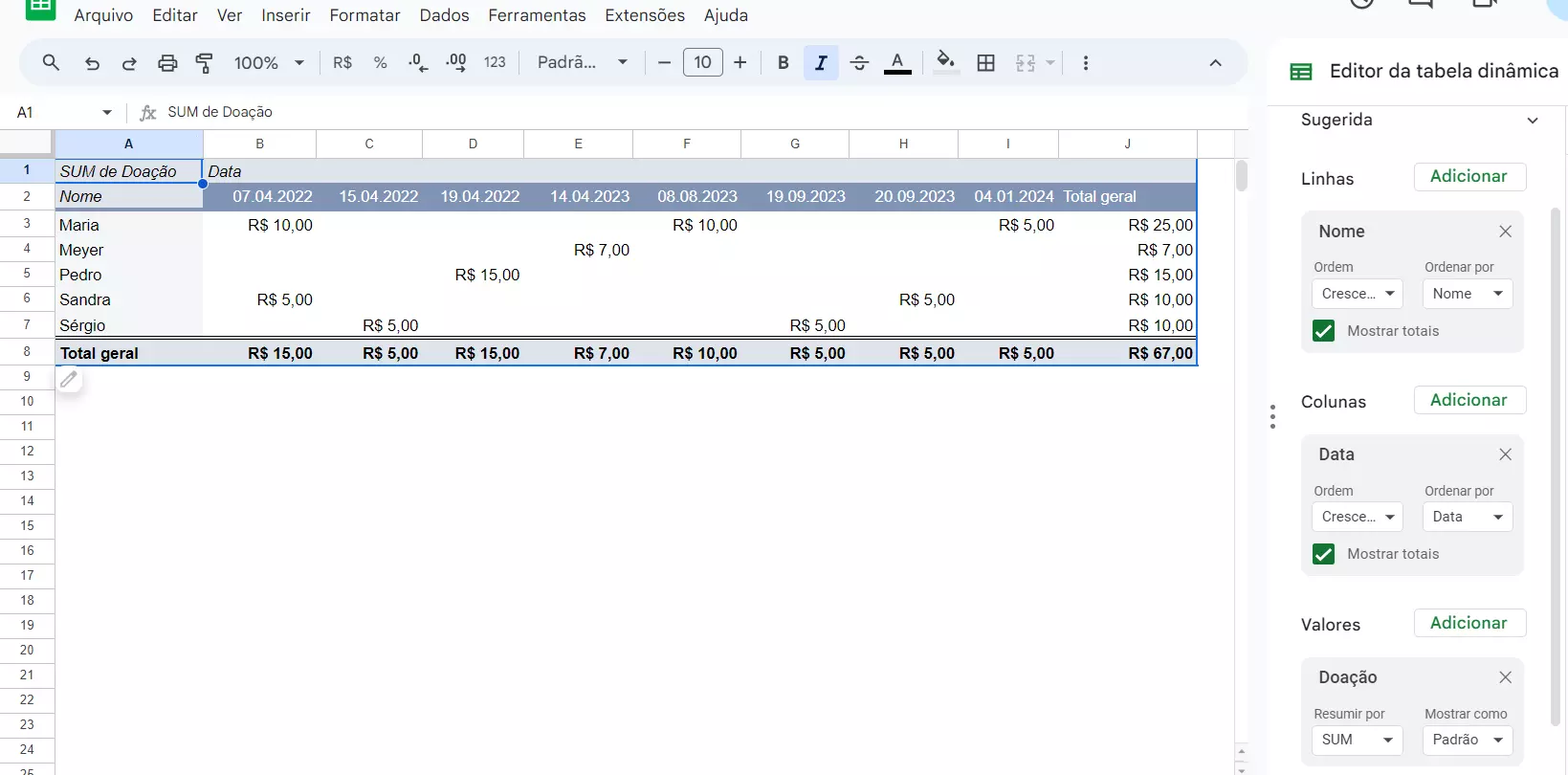Redo the last undone action
1568x775 pixels.
pyautogui.click(x=129, y=63)
